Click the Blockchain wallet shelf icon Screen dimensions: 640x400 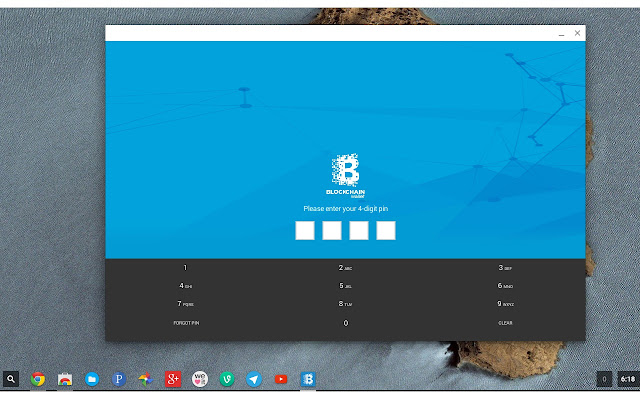click(308, 379)
